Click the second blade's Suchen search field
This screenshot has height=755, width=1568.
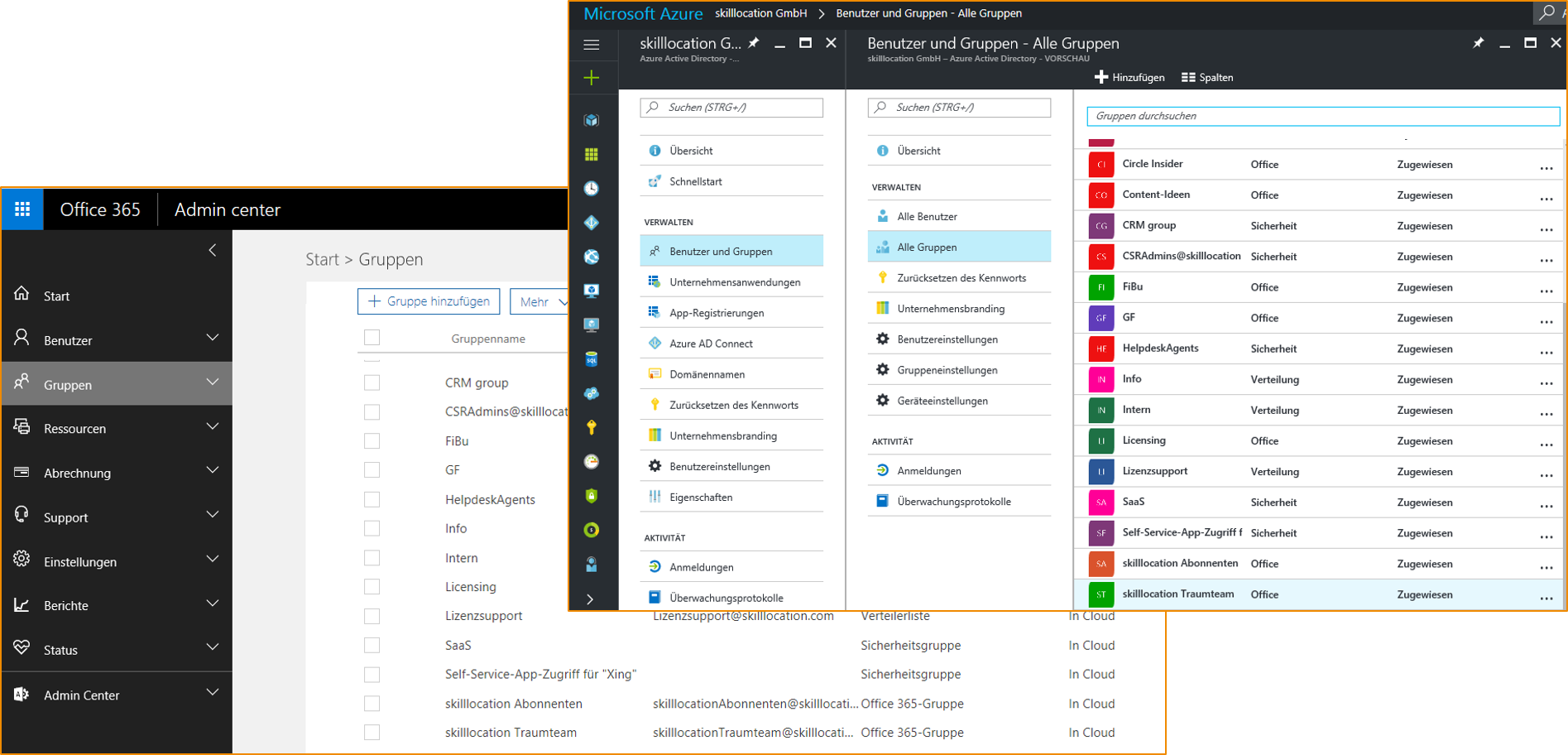click(x=959, y=108)
